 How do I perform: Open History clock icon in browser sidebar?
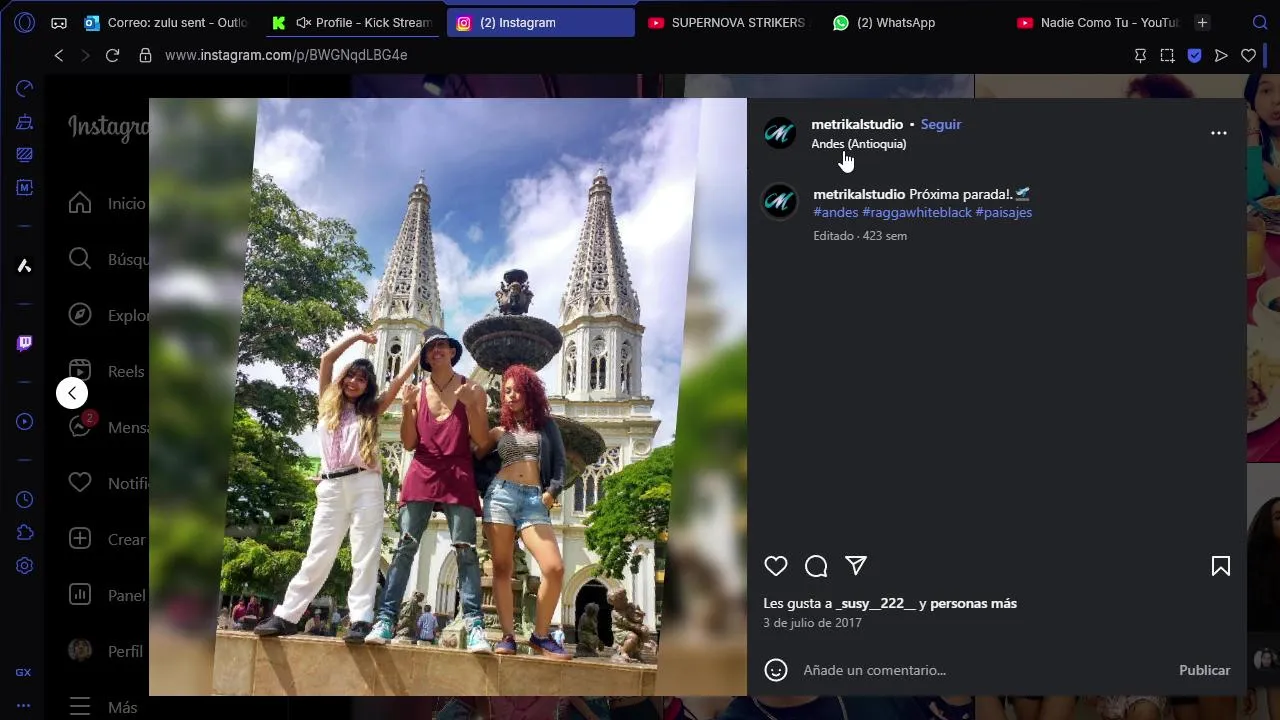[x=25, y=499]
